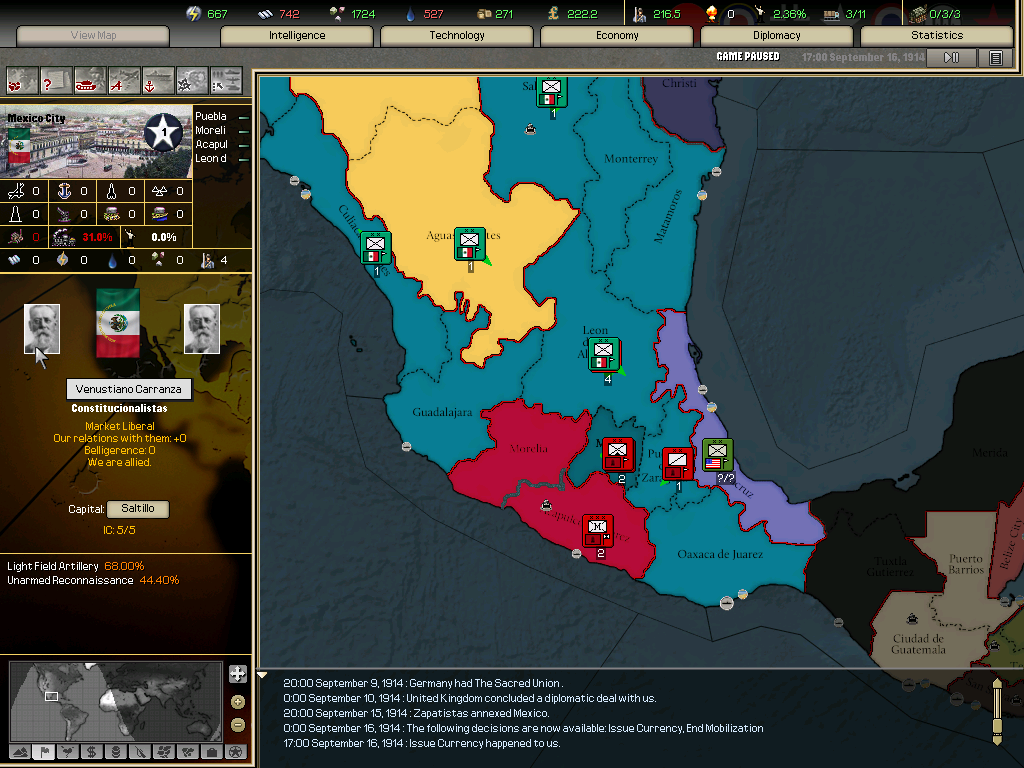The width and height of the screenshot is (1024, 768).
Task: Open the Diplomacy tab
Action: (x=777, y=36)
